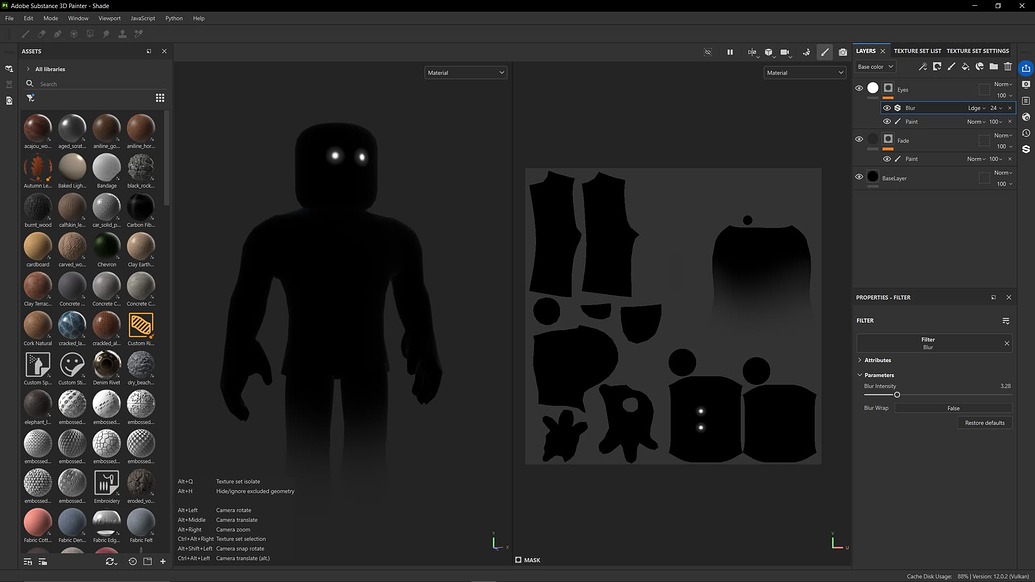This screenshot has width=1035, height=582.
Task: Click the Assets filter funnel icon
Action: [30, 98]
